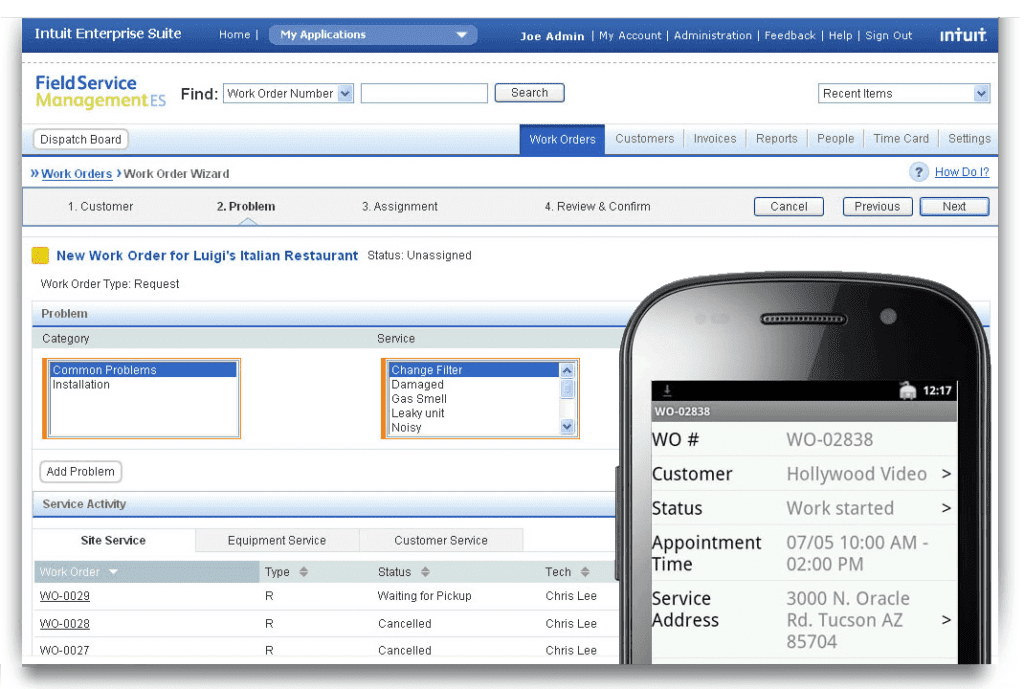Screen dimensions: 1024x689
Task: Click the How Do I help question icon
Action: tap(918, 172)
